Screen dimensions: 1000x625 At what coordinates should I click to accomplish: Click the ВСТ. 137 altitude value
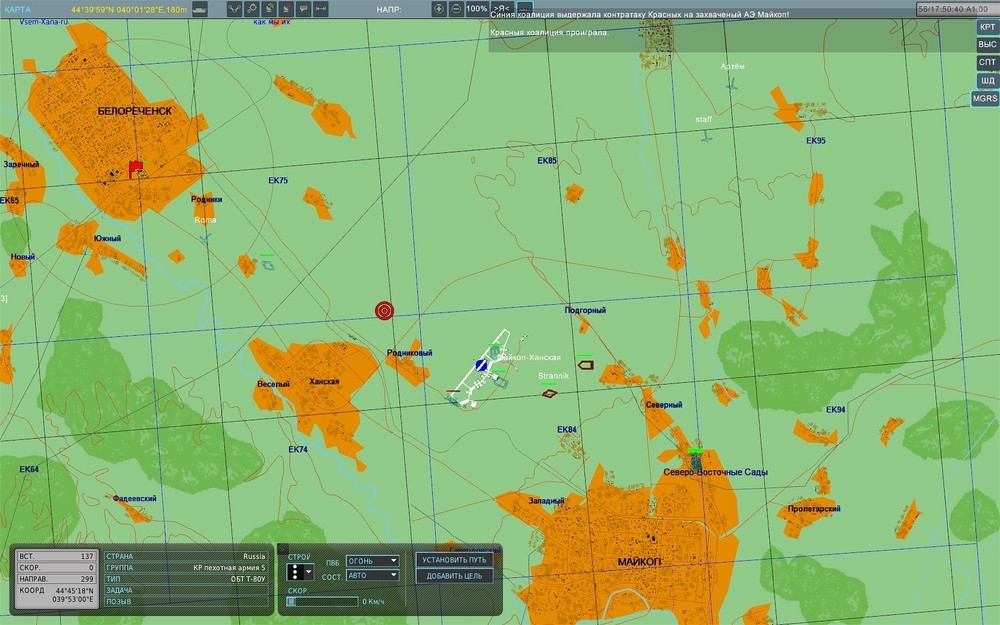(57, 556)
